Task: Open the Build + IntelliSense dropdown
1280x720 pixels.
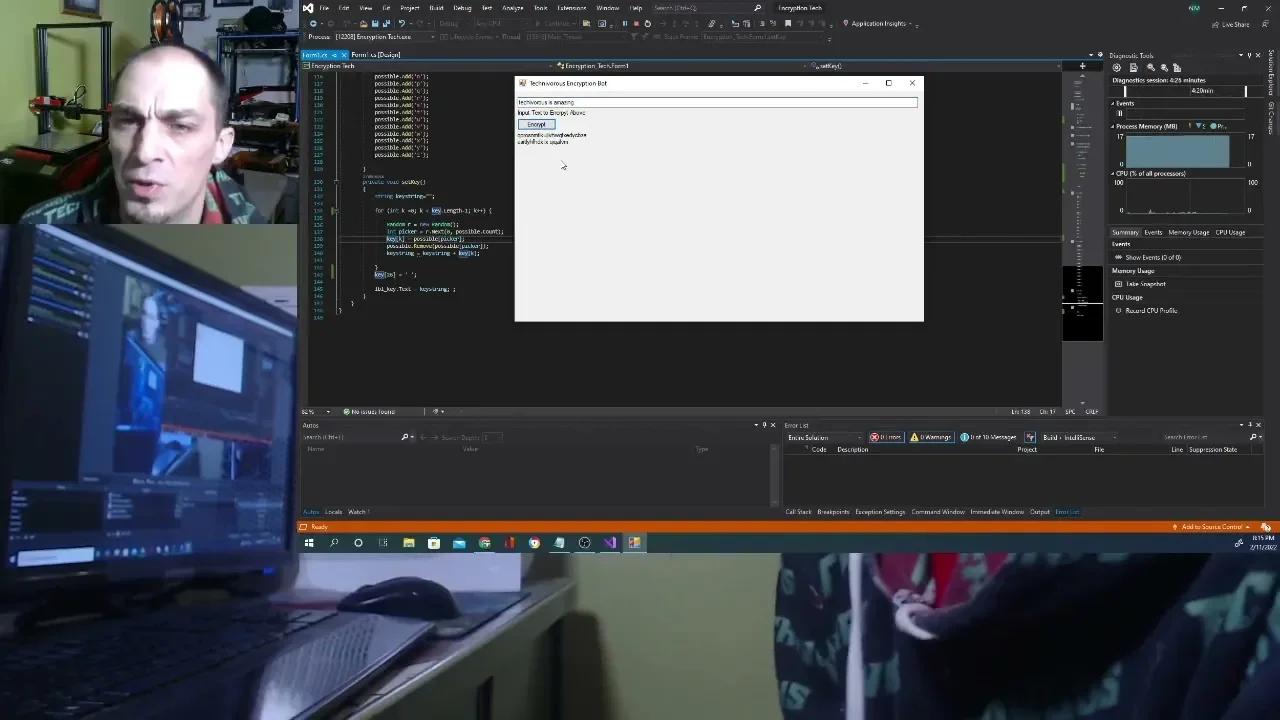Action: click(1078, 437)
